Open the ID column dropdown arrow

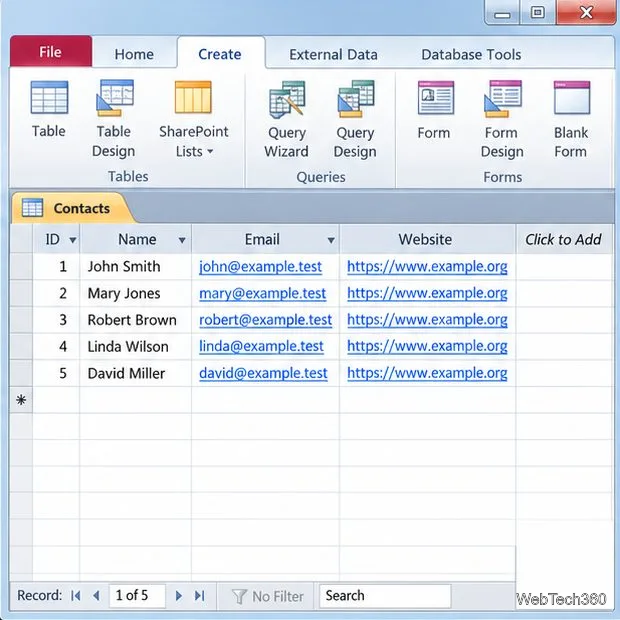coord(73,240)
